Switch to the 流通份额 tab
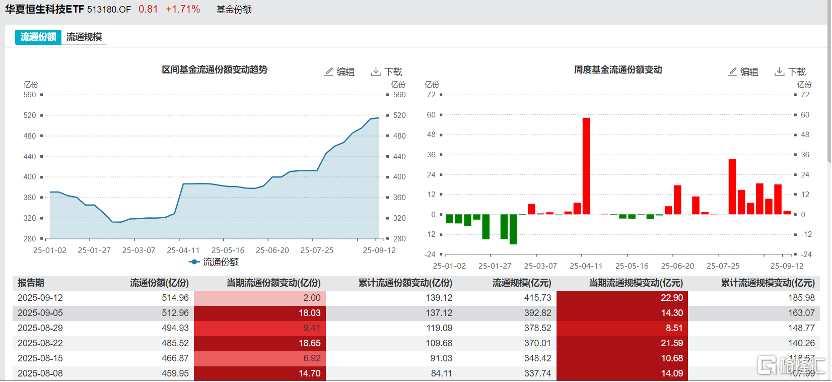This screenshot has width=832, height=382. click(38, 37)
